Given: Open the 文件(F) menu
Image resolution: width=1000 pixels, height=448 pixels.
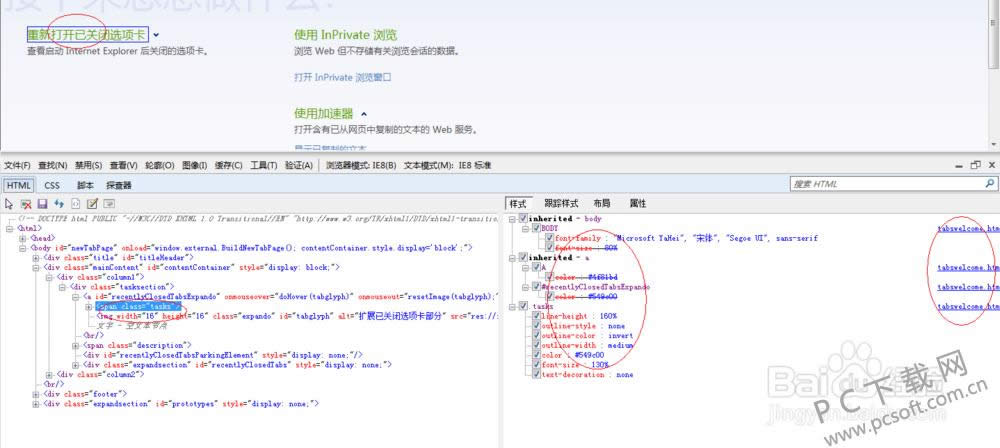Looking at the screenshot, I should 20,165.
